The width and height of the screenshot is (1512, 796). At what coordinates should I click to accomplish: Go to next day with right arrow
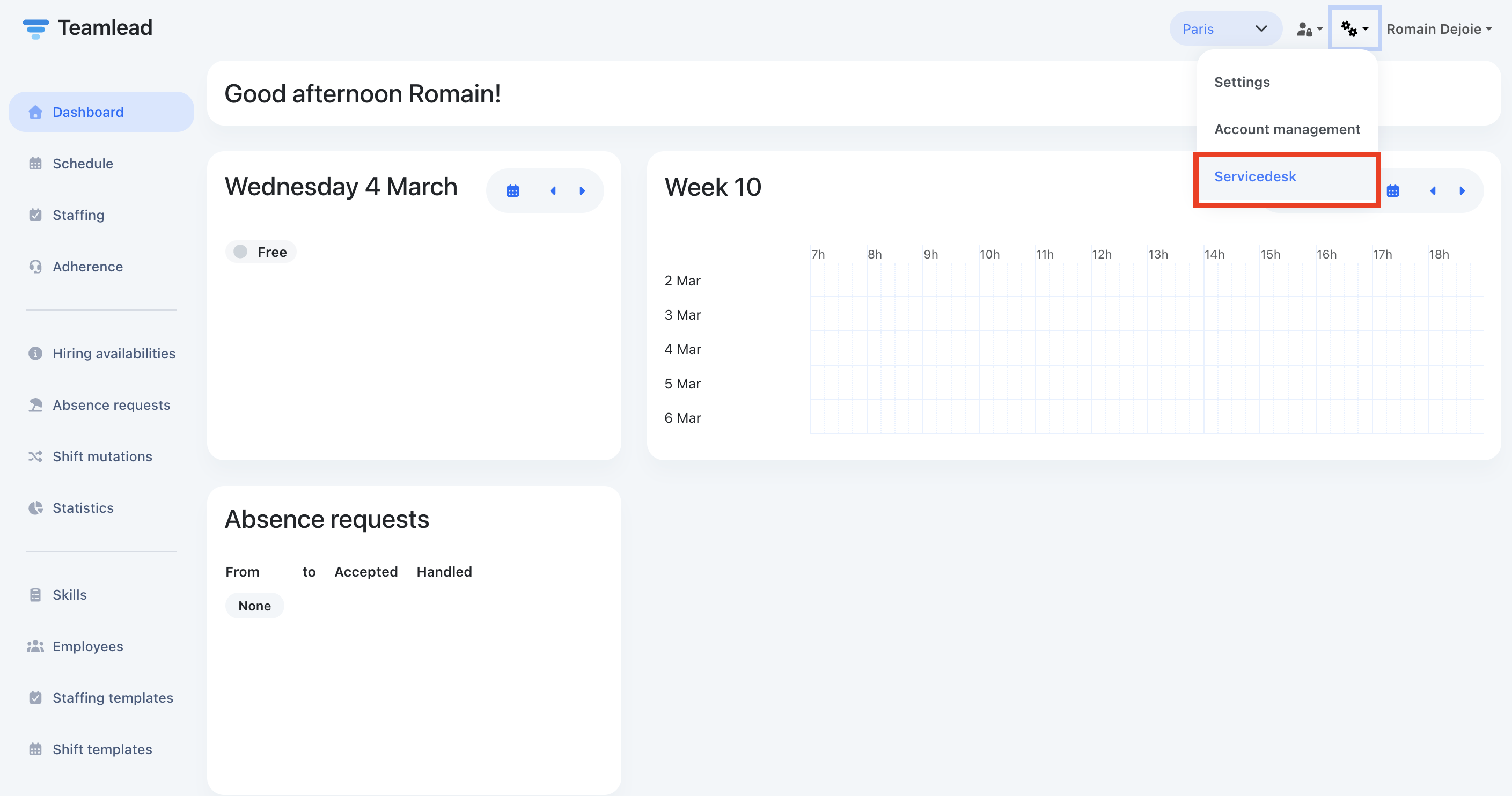pos(582,190)
